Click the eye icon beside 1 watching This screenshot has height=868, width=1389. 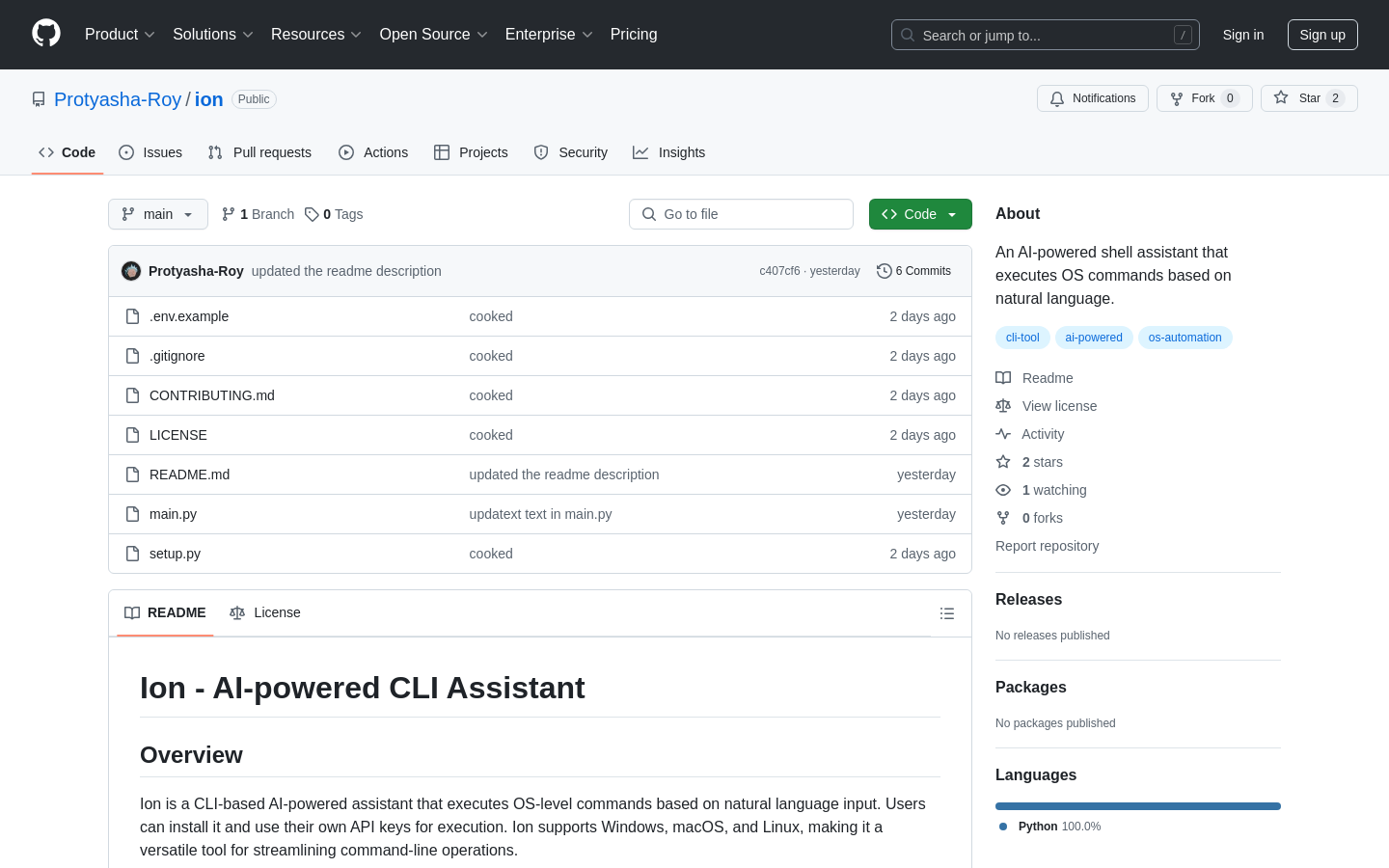coord(1003,490)
